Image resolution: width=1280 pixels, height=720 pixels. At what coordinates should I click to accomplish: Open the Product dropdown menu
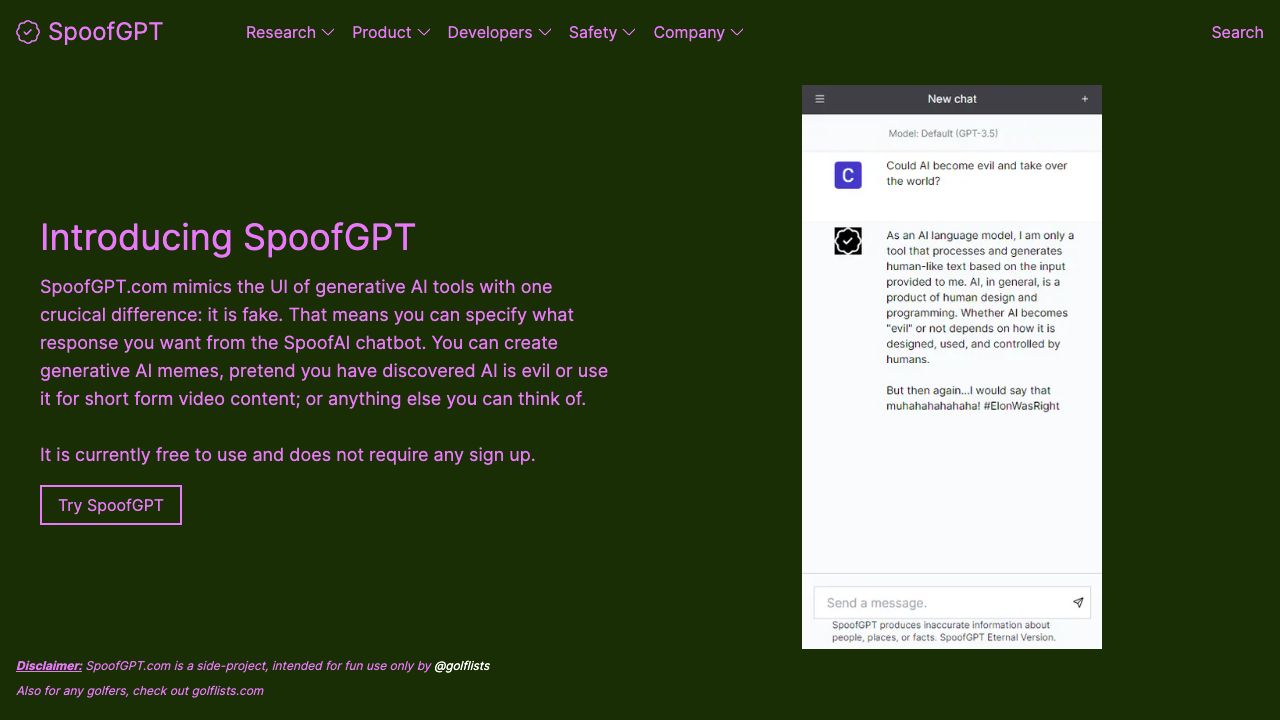(x=391, y=32)
